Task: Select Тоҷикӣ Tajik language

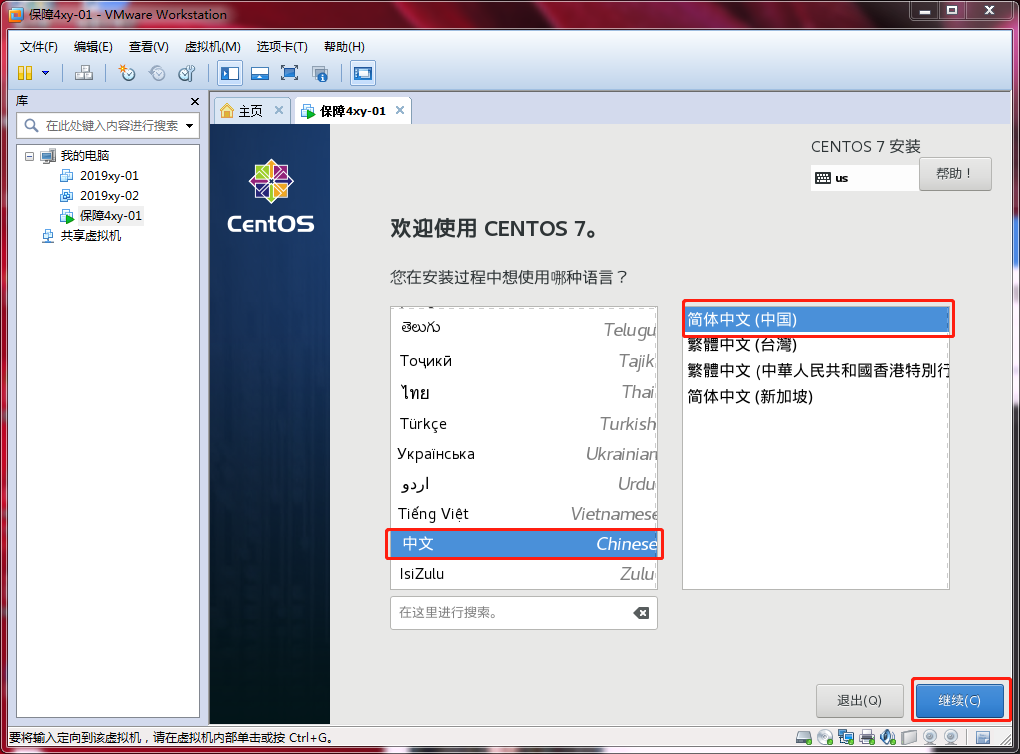Action: pos(524,360)
